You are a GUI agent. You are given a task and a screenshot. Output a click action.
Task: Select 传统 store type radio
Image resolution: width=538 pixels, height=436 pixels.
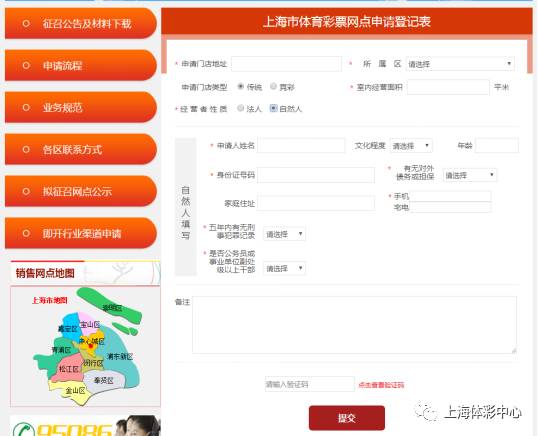241,86
